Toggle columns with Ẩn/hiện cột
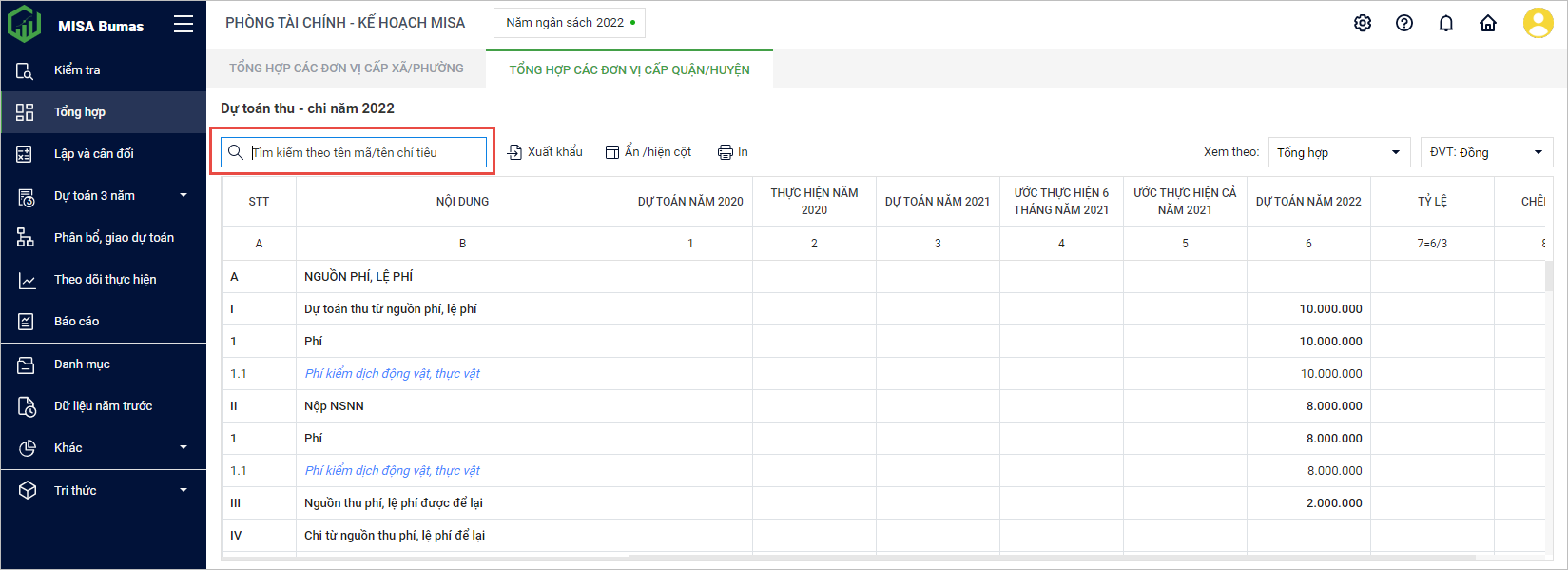 (648, 152)
